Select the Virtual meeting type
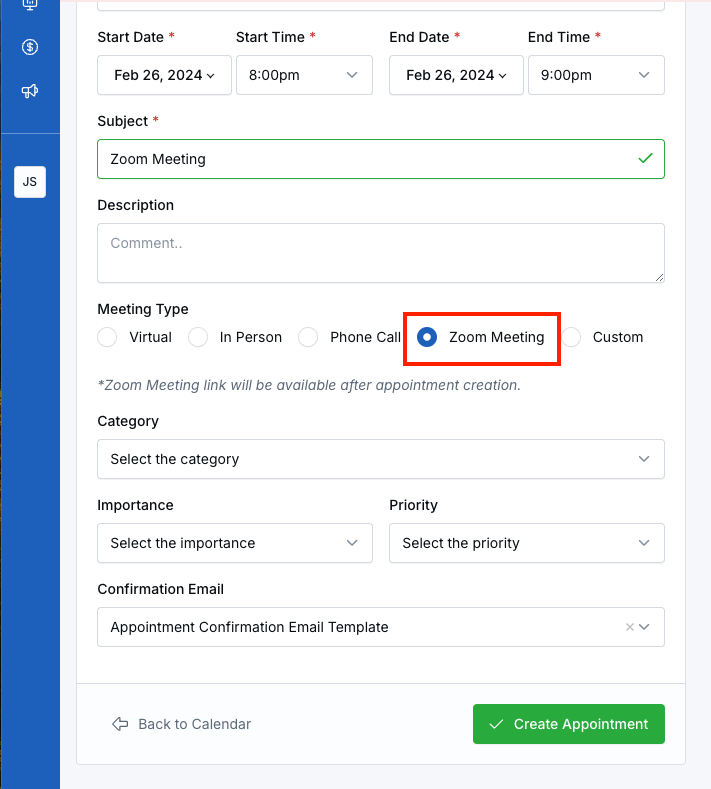Screen dimensions: 711x789 pyautogui.click(x=107, y=337)
